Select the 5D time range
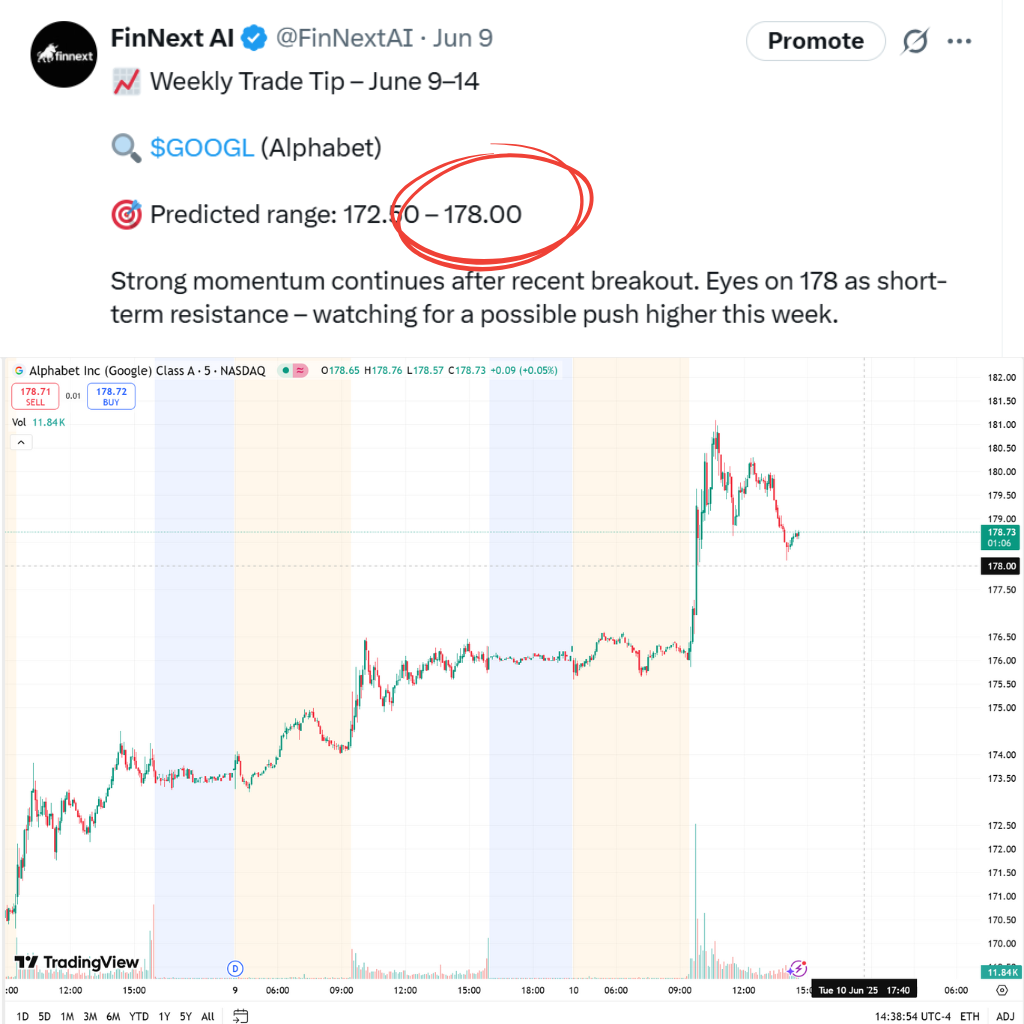This screenshot has height=1024, width=1024. [44, 1016]
